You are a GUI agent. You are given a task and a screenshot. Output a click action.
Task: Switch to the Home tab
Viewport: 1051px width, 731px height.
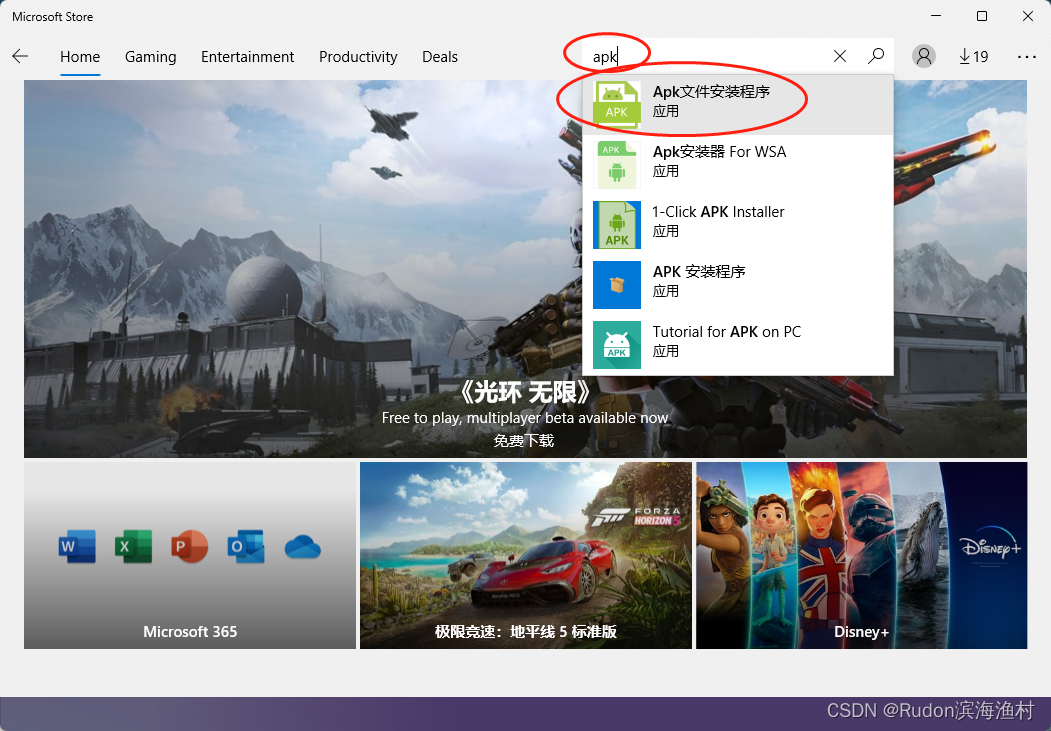(80, 57)
